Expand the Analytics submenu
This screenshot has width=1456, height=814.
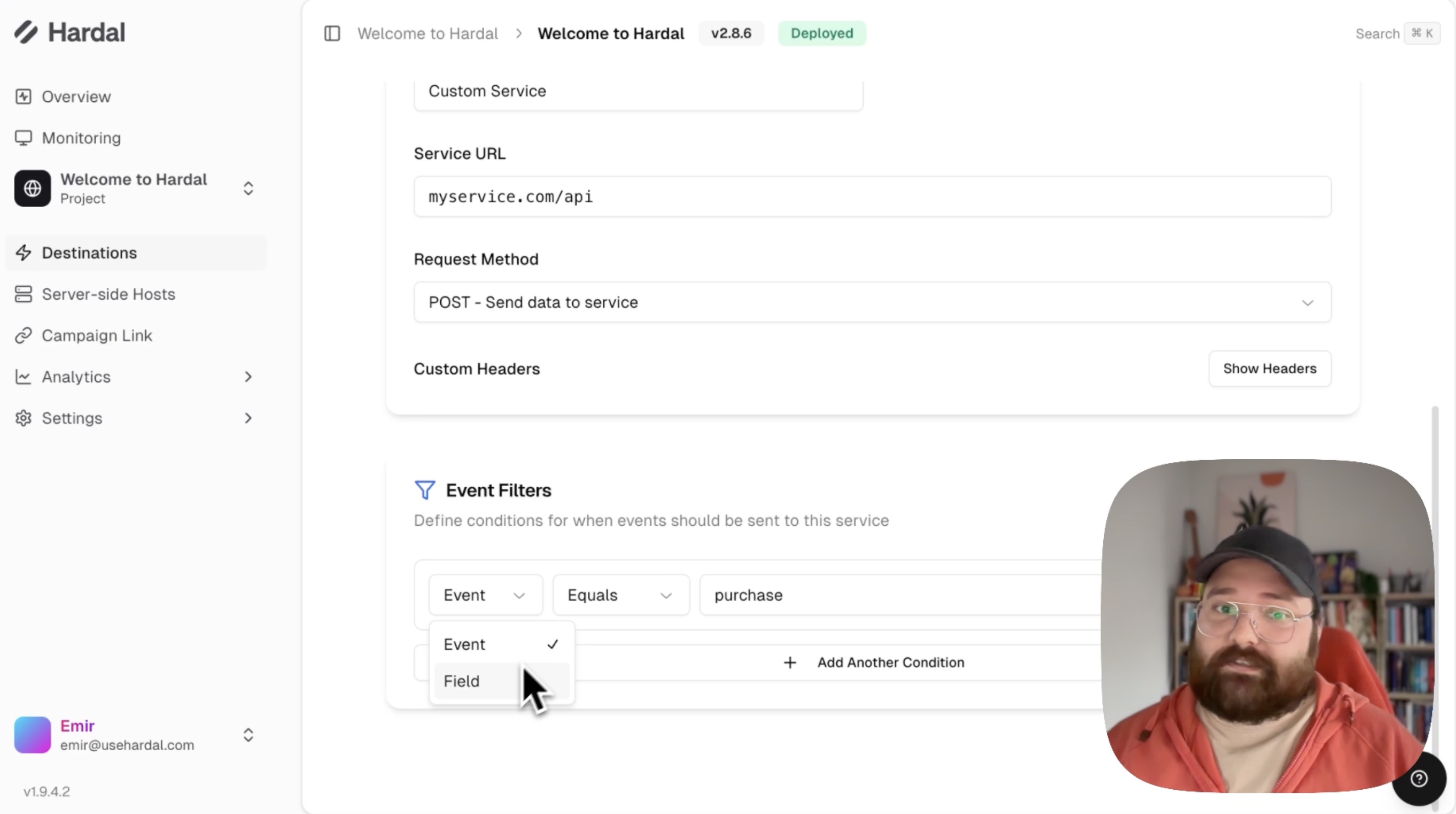(x=248, y=376)
